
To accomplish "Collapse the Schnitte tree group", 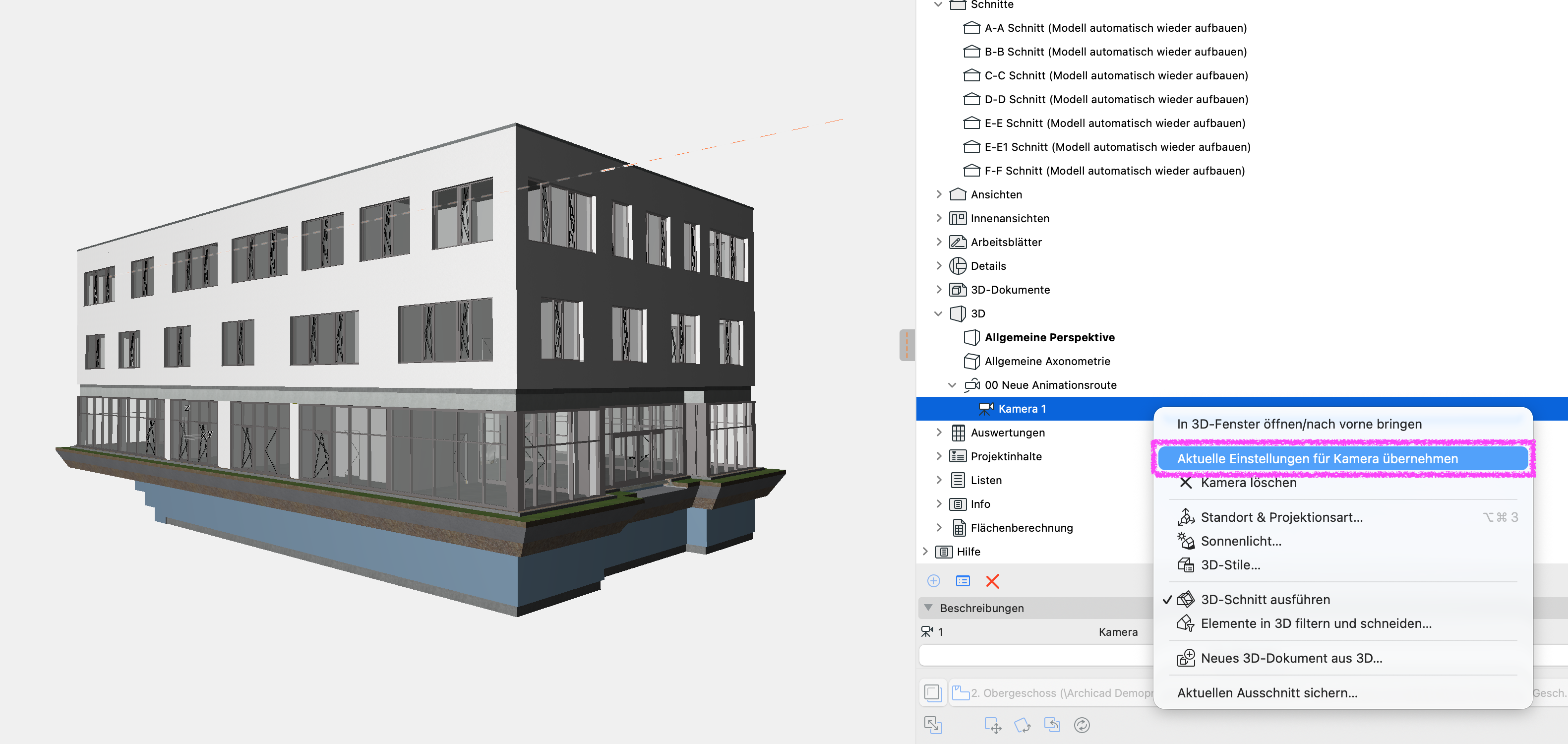I will tap(938, 5).
